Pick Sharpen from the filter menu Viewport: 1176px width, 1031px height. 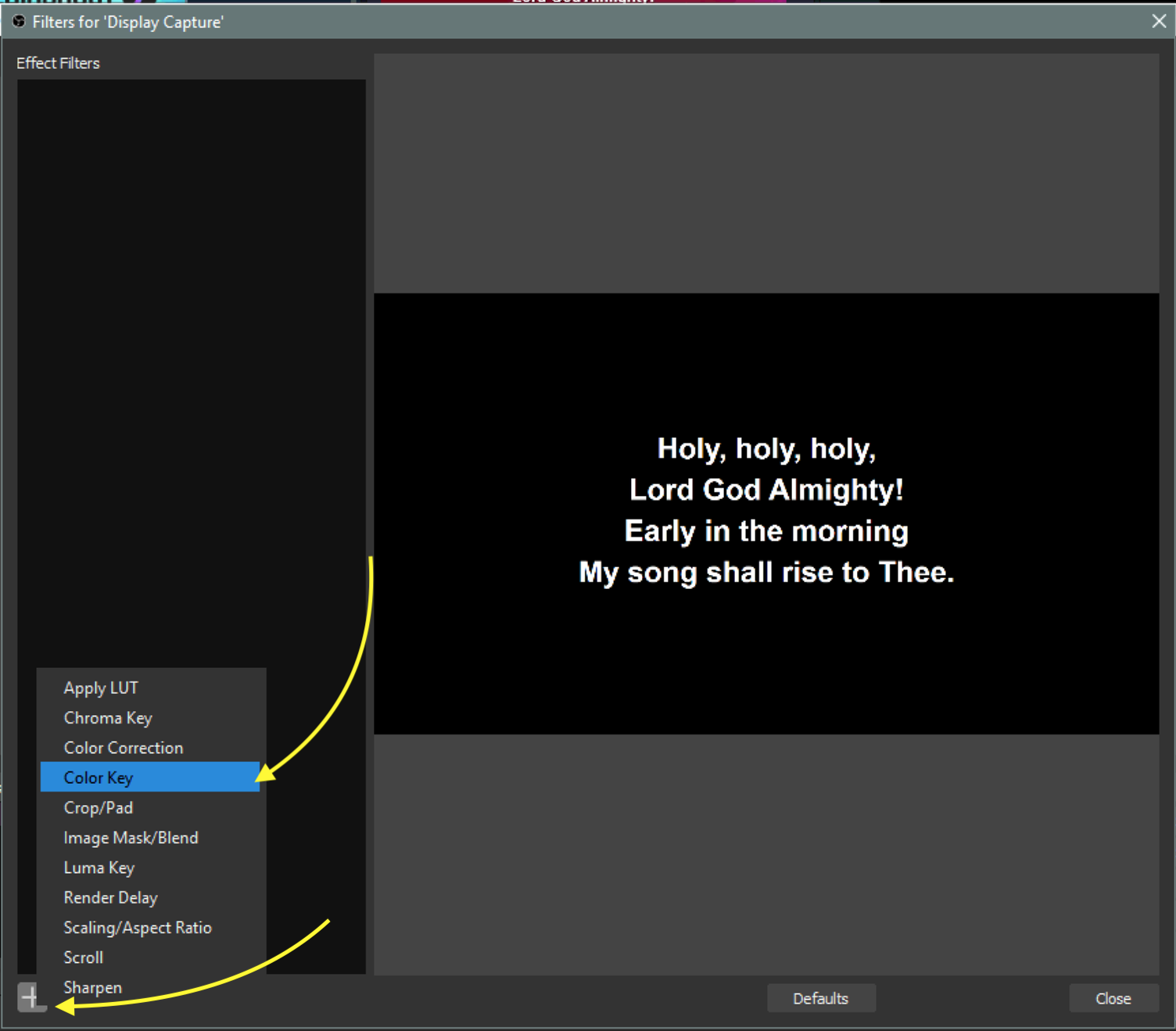[93, 987]
